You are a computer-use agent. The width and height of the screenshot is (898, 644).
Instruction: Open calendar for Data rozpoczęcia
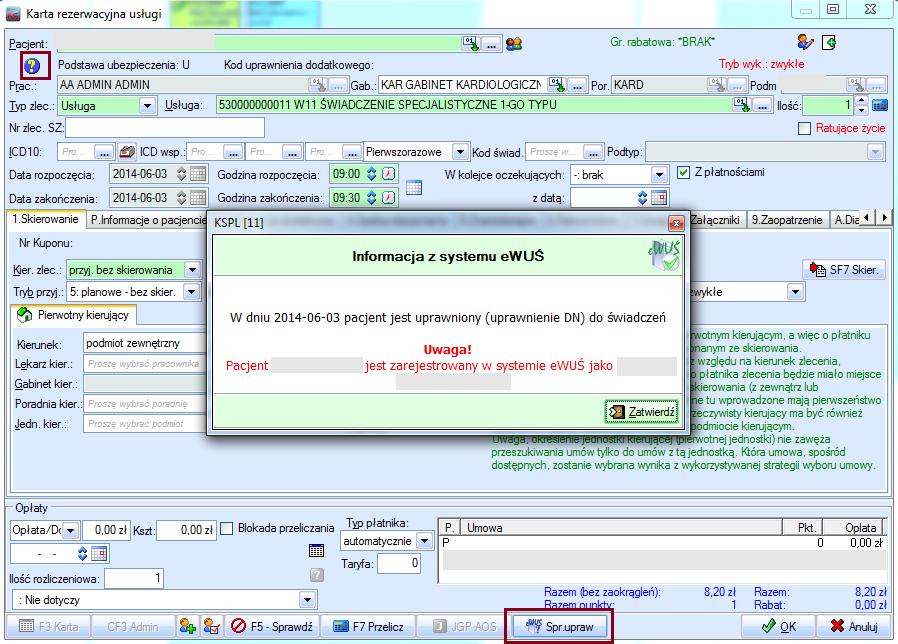[x=198, y=174]
